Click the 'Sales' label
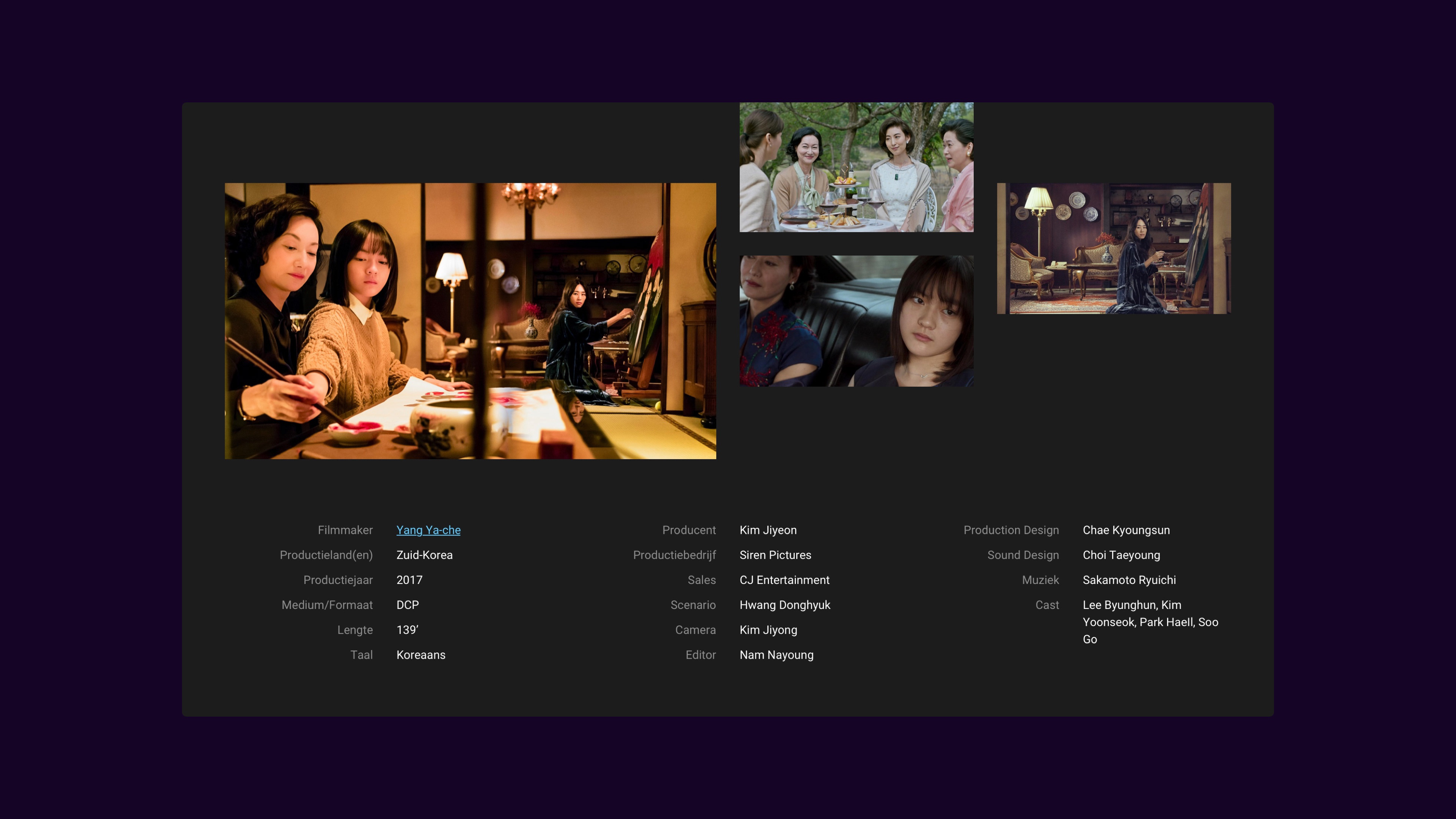 coord(701,580)
